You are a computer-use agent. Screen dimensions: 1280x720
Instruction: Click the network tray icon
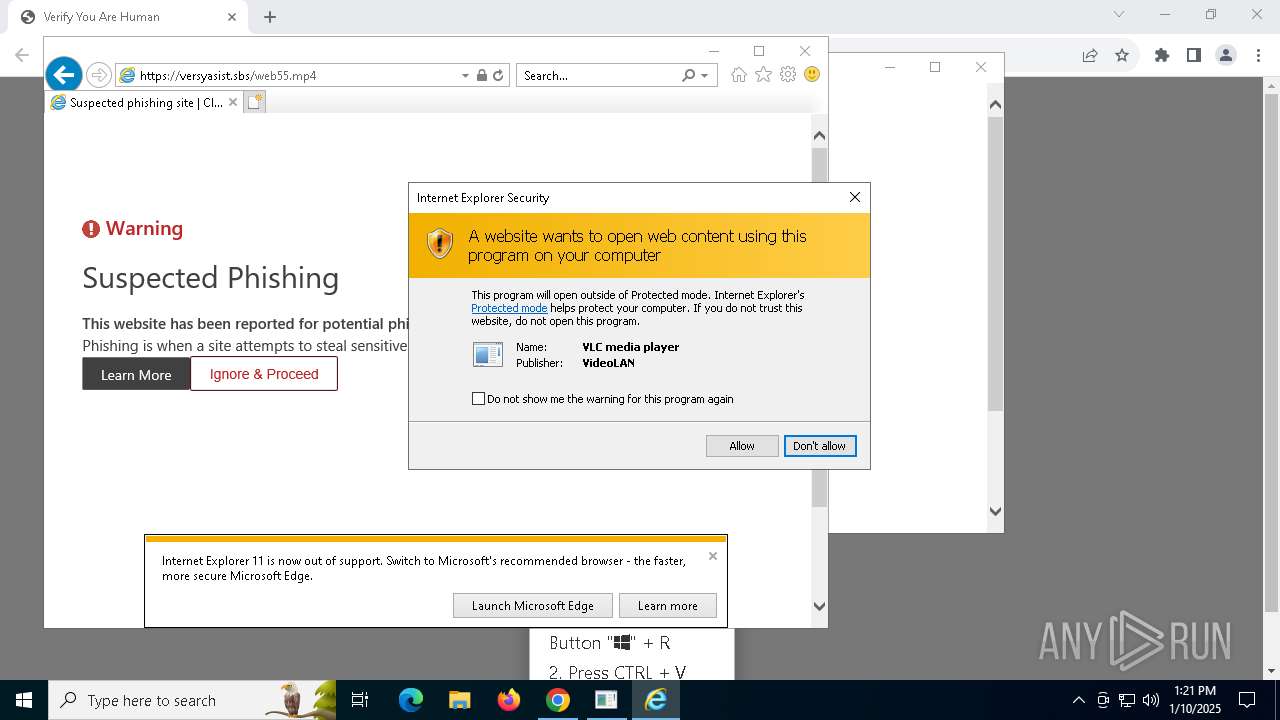point(1127,700)
